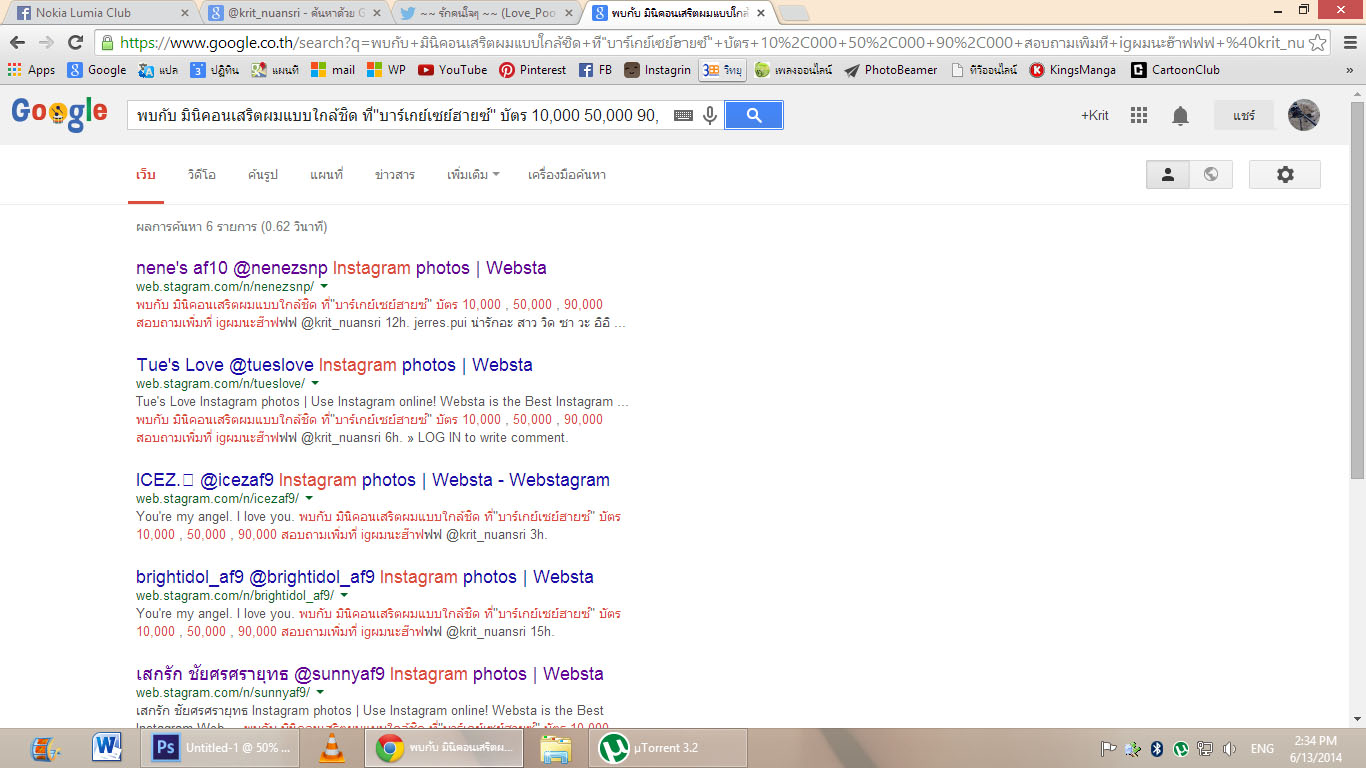Click the browser Forward arrow
This screenshot has width=1366, height=768.
pyautogui.click(x=46, y=42)
